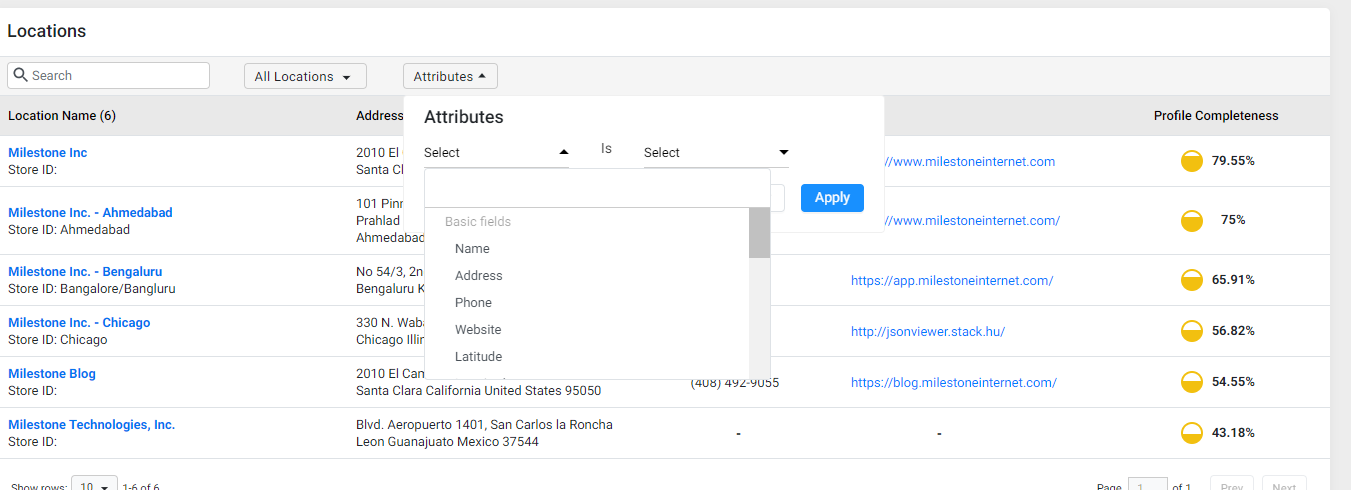Click the Profile Completeness column header
Image resolution: width=1351 pixels, height=490 pixels.
click(x=1216, y=115)
